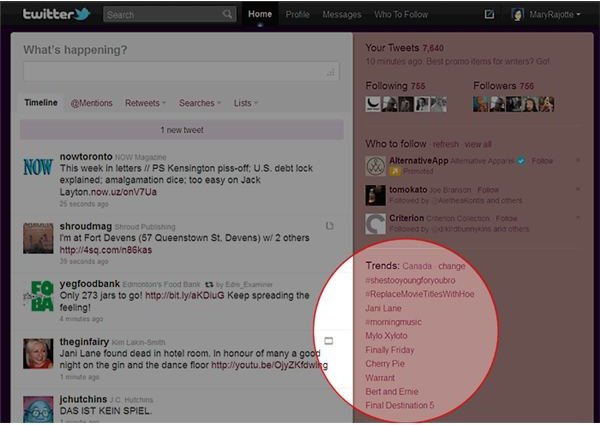Show the 1 new tweet bar

click(182, 130)
